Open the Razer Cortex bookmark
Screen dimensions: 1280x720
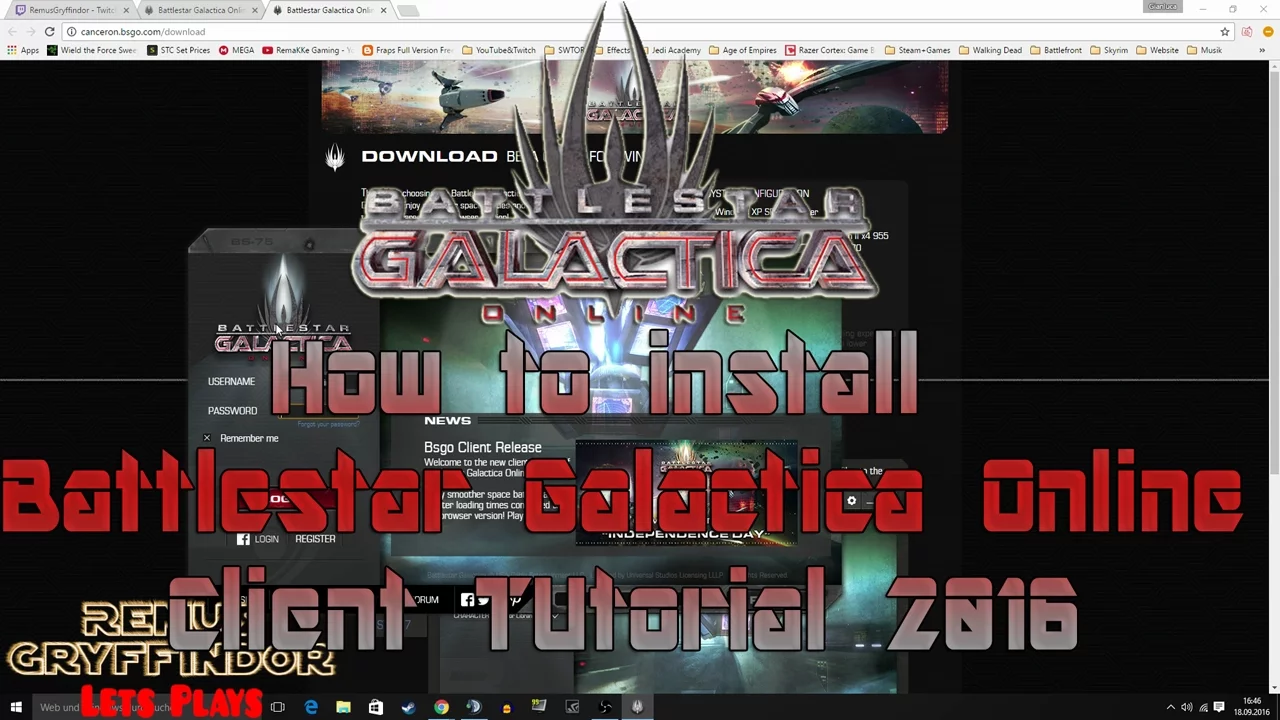click(x=830, y=50)
